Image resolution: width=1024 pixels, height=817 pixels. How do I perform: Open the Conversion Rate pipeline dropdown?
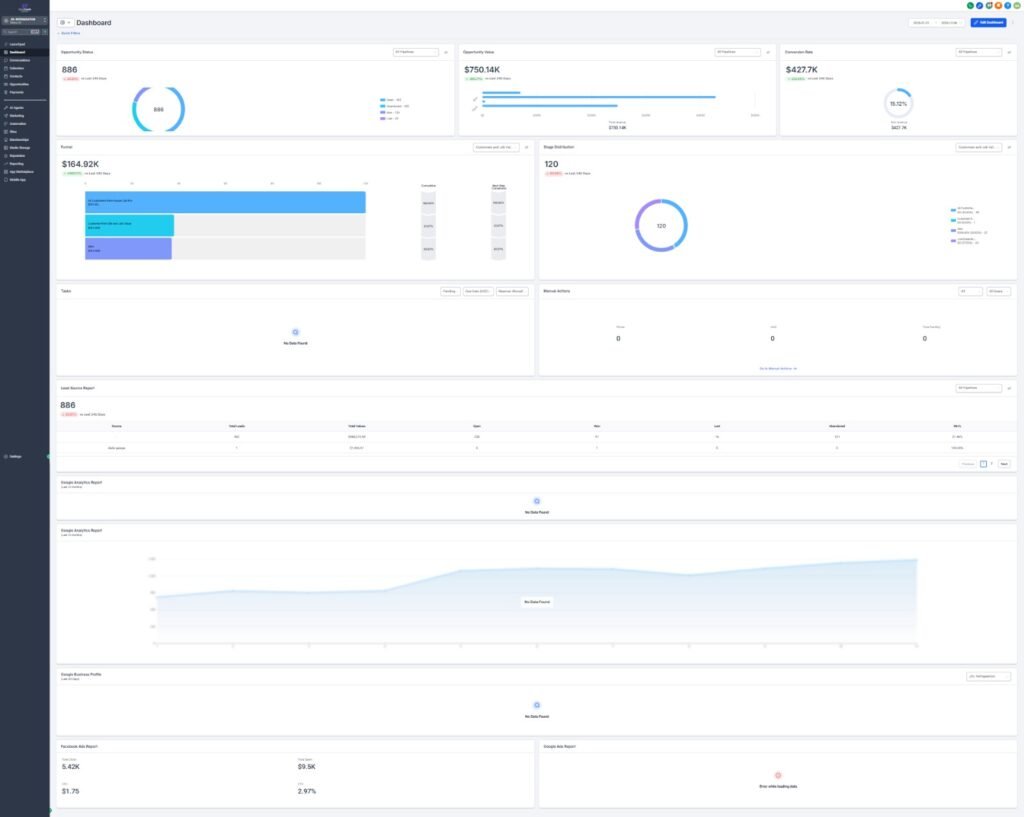979,51
